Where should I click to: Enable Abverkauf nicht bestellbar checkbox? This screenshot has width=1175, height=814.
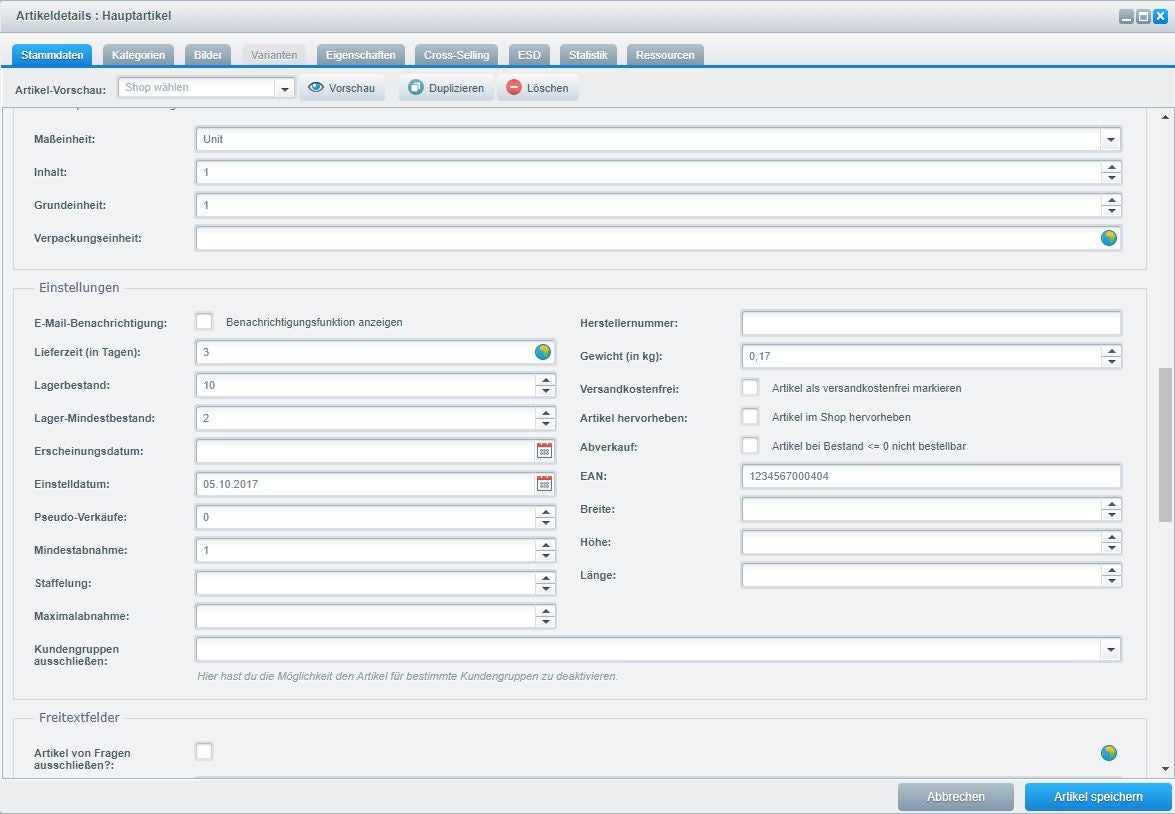click(750, 445)
